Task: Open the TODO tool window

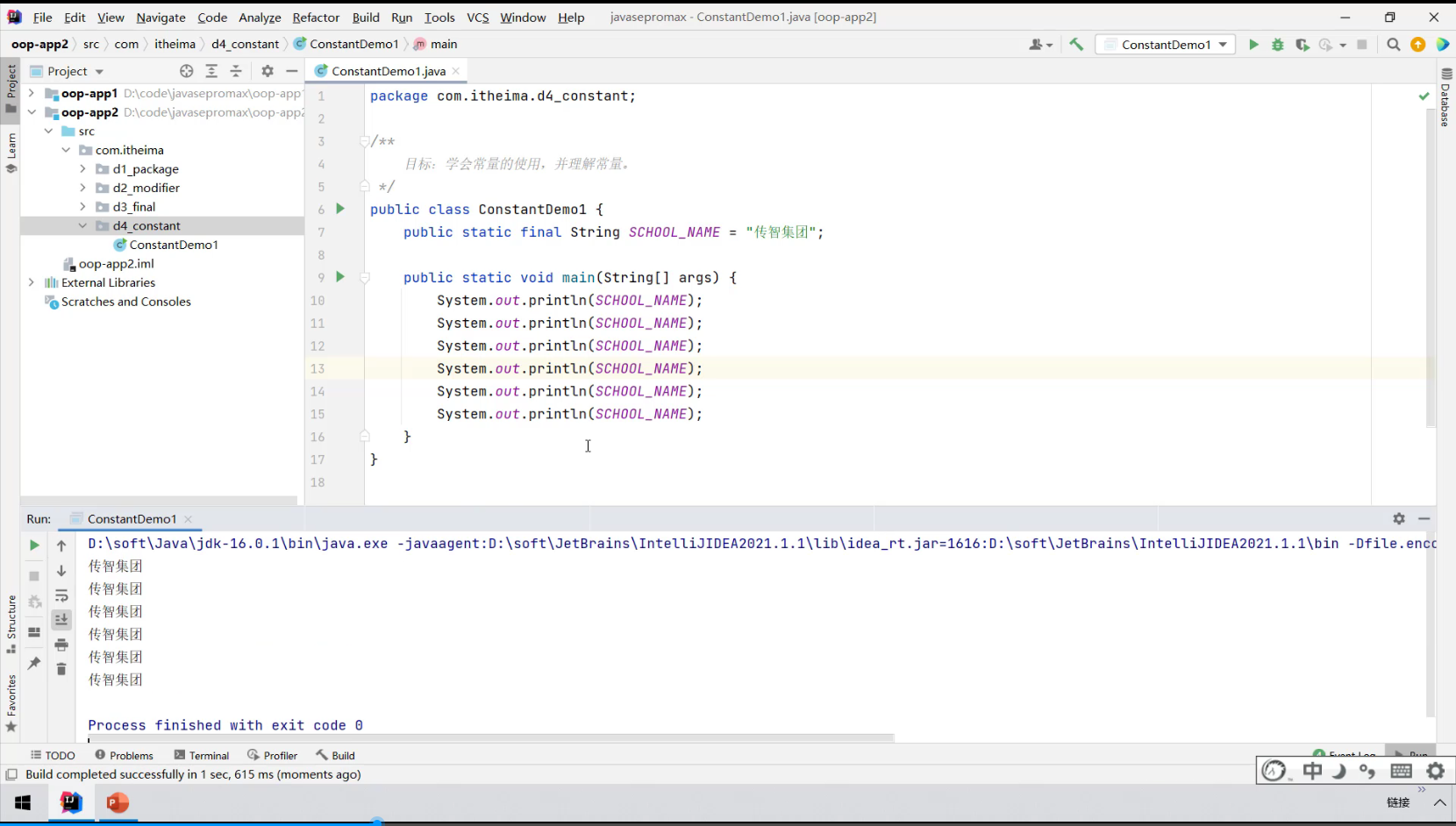Action: pyautogui.click(x=53, y=755)
